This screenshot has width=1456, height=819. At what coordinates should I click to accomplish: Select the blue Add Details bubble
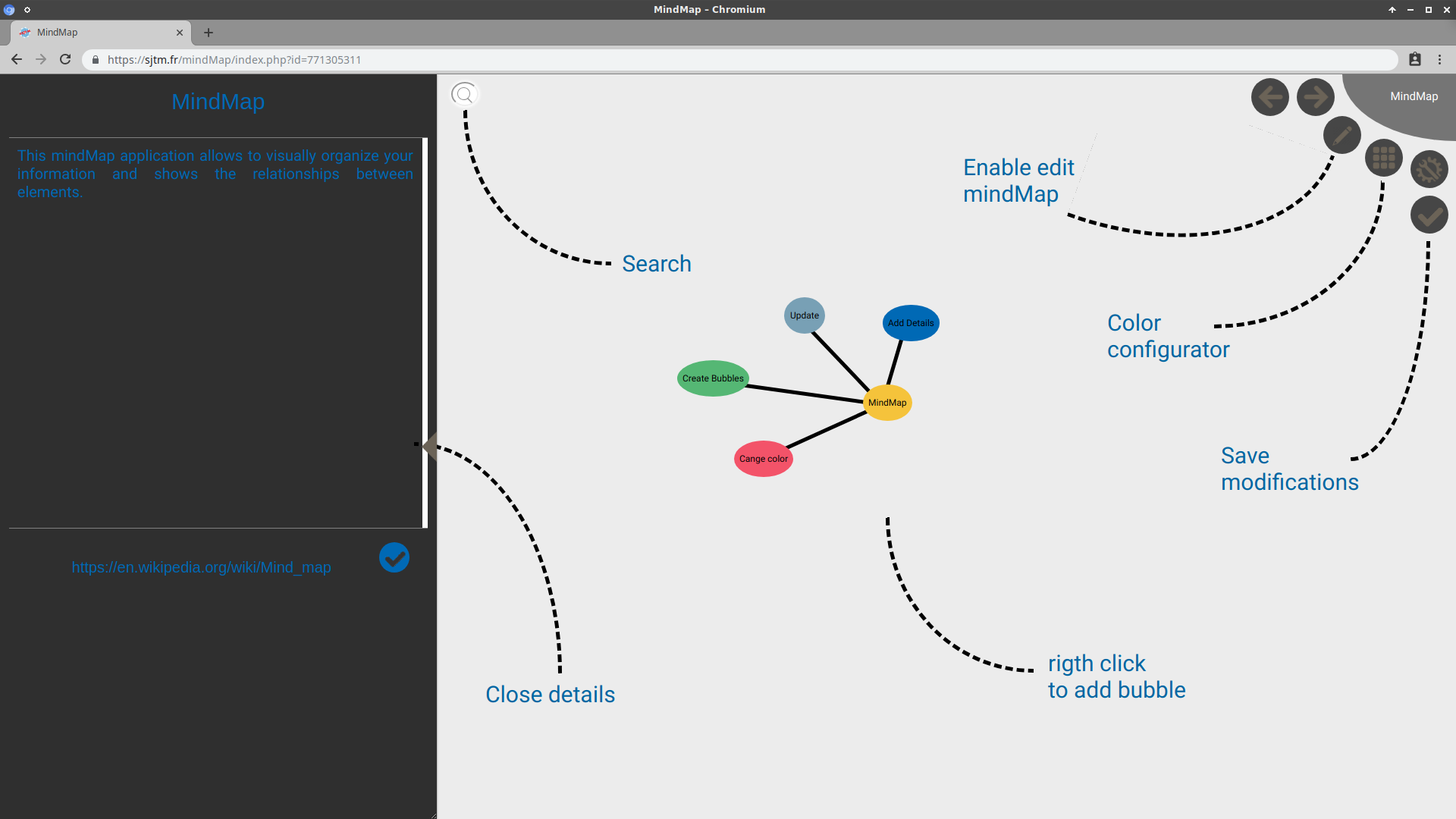click(911, 323)
